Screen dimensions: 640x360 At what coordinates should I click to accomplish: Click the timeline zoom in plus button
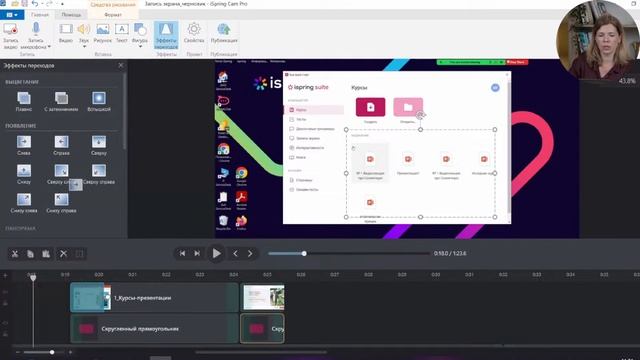[71, 352]
